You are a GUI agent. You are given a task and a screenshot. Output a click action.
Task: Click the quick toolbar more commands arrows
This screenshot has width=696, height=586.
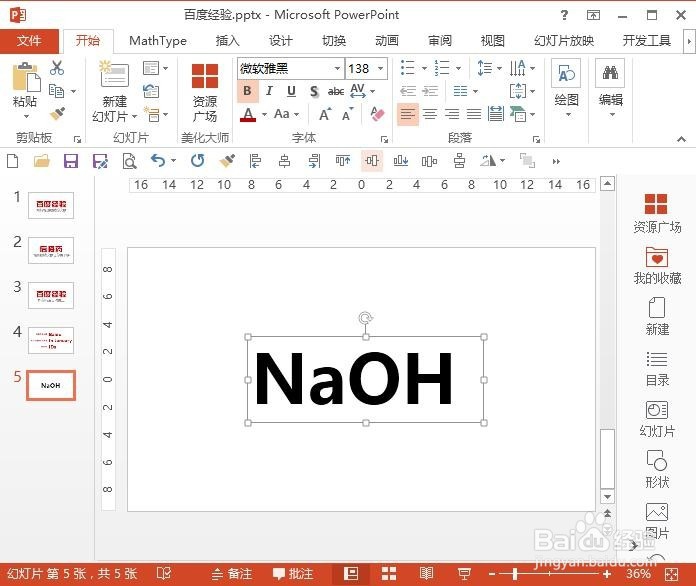coord(556,161)
